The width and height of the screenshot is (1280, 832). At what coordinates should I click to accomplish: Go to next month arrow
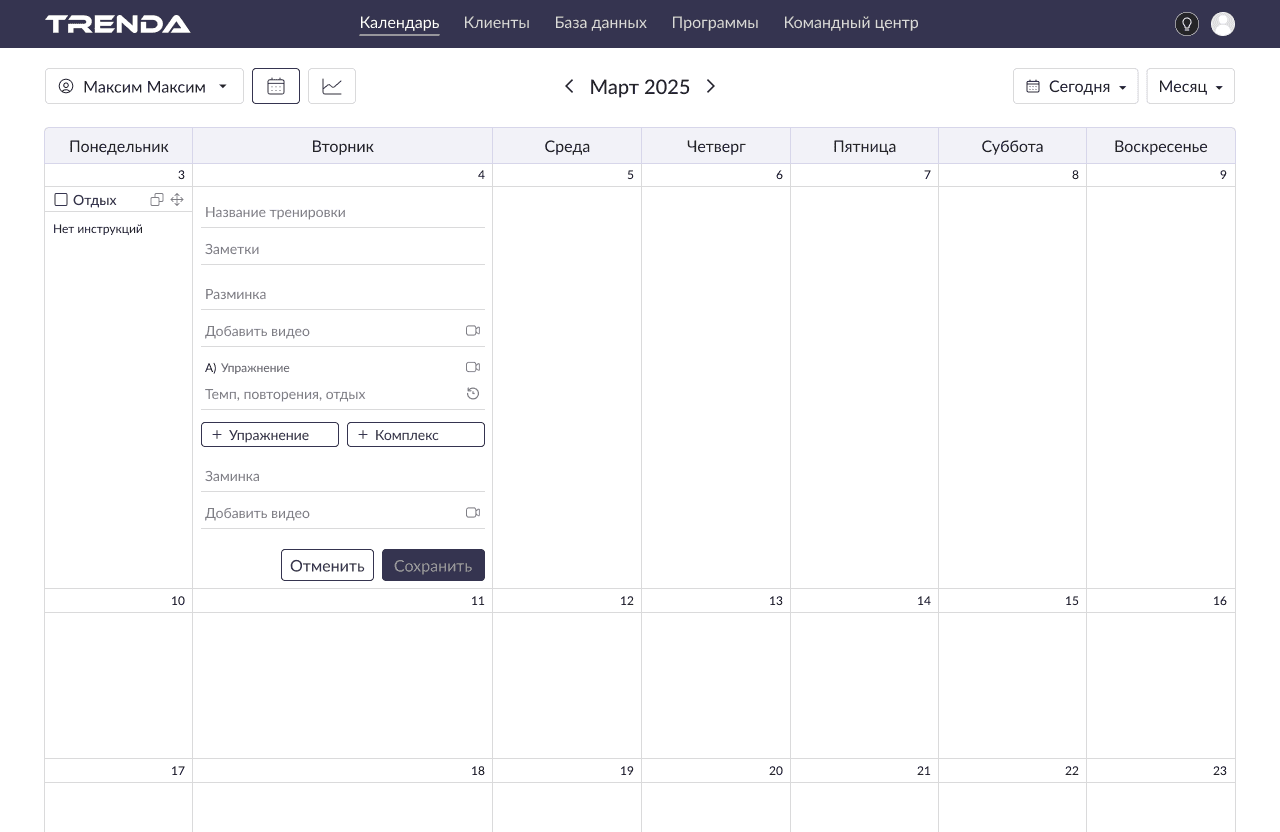[711, 86]
